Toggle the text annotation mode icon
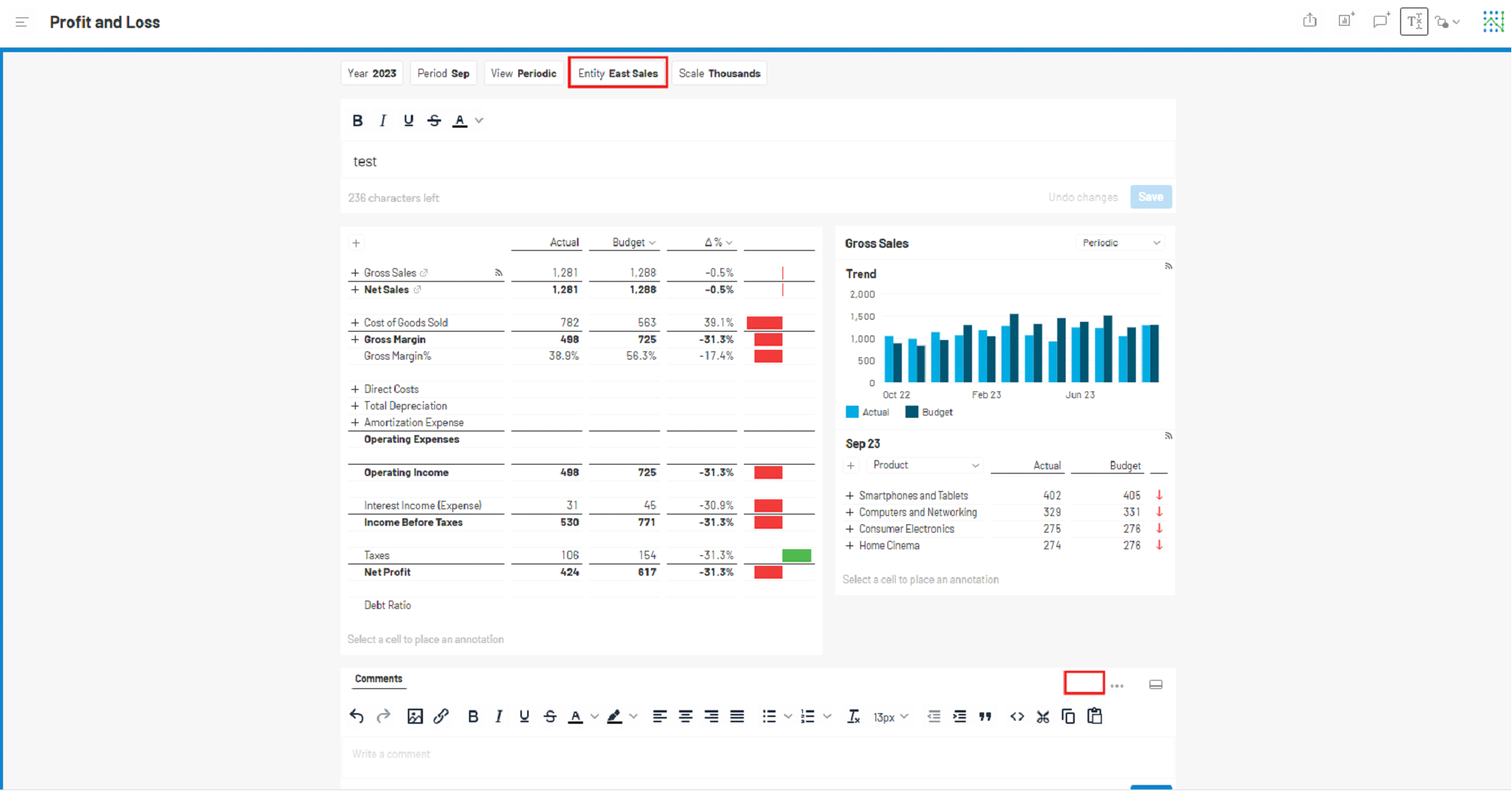Screen dimensions: 1512x791 (x=1414, y=21)
